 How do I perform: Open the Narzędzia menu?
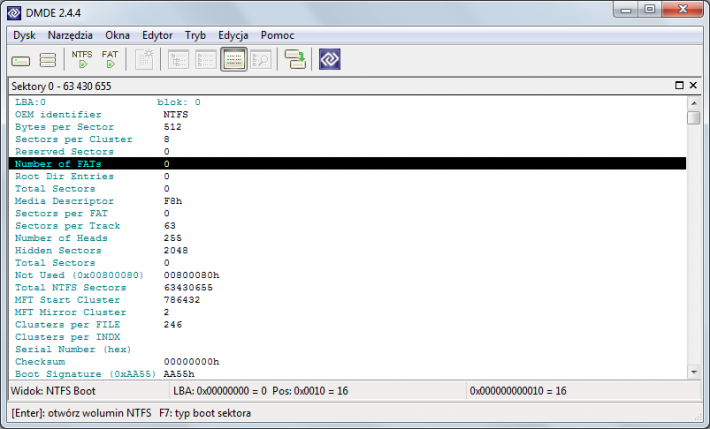click(70, 35)
